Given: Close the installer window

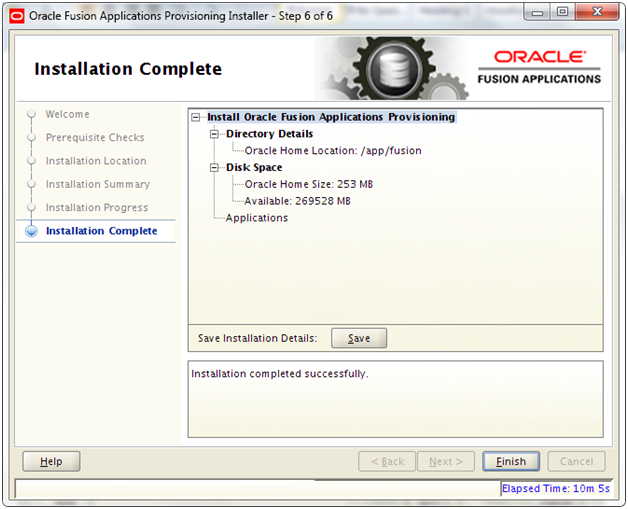Looking at the screenshot, I should (x=597, y=12).
